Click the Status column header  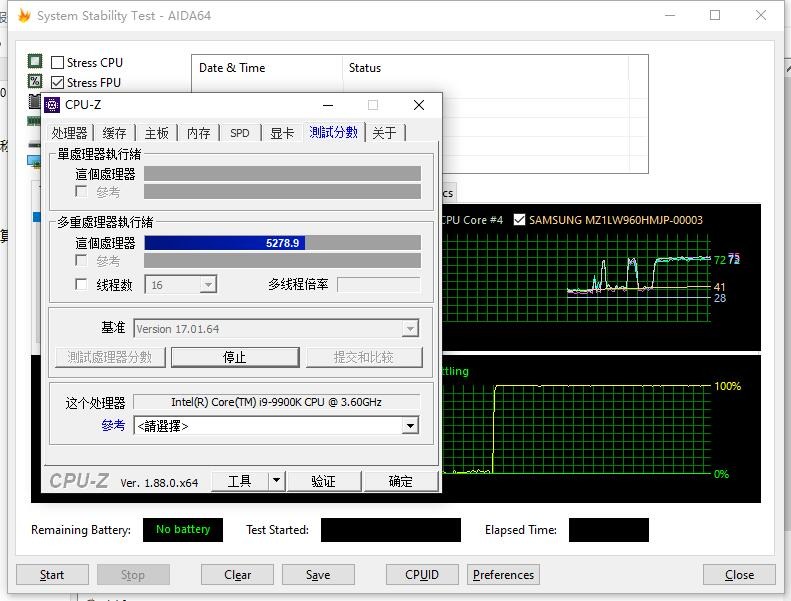coord(486,68)
